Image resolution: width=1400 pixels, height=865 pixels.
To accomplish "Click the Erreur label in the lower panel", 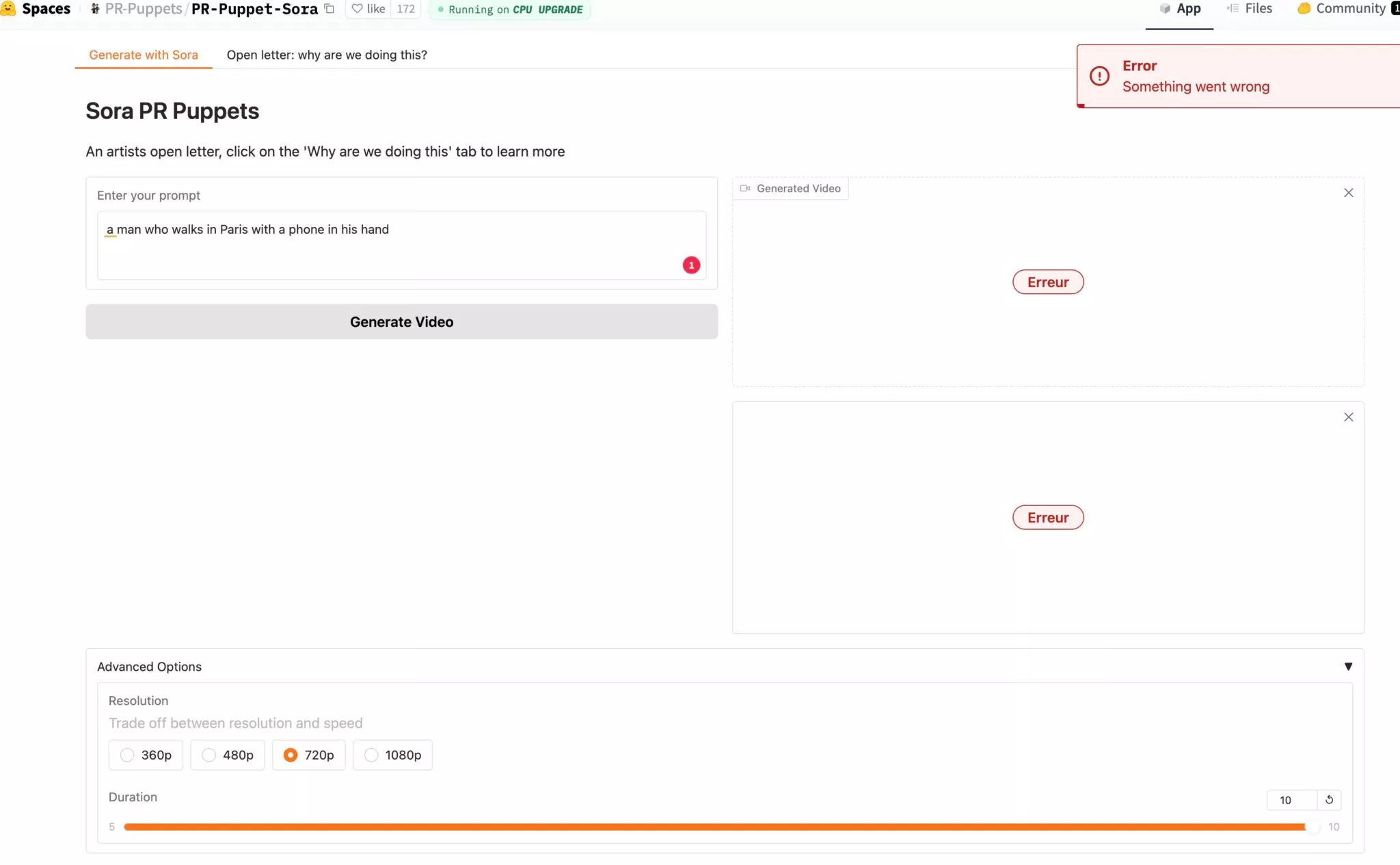I will coord(1048,518).
